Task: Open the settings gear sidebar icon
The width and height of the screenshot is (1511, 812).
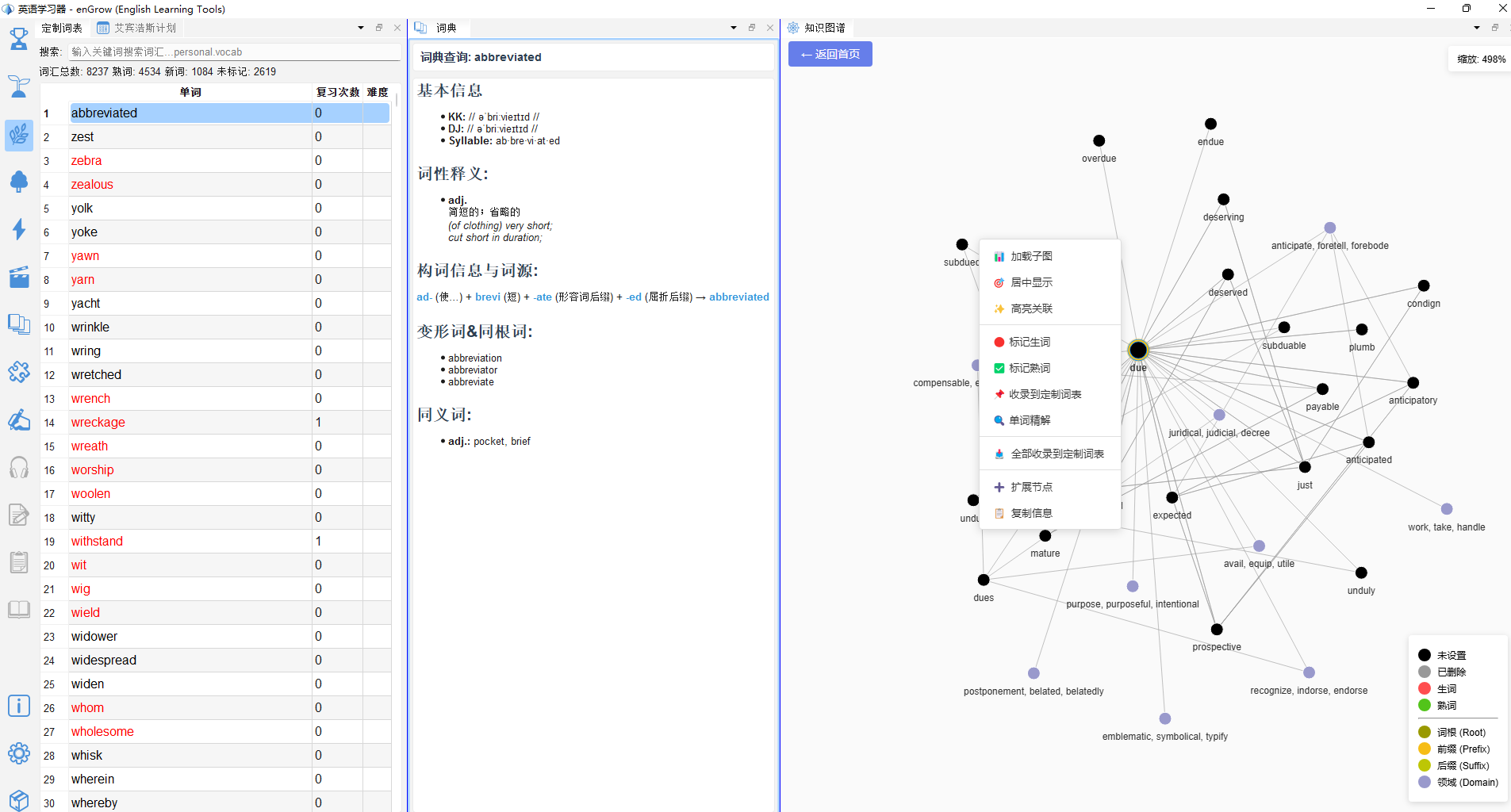Action: (x=19, y=753)
